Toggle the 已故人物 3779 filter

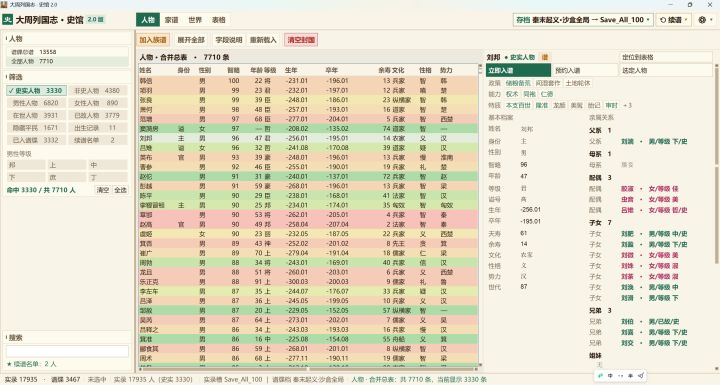pos(98,115)
